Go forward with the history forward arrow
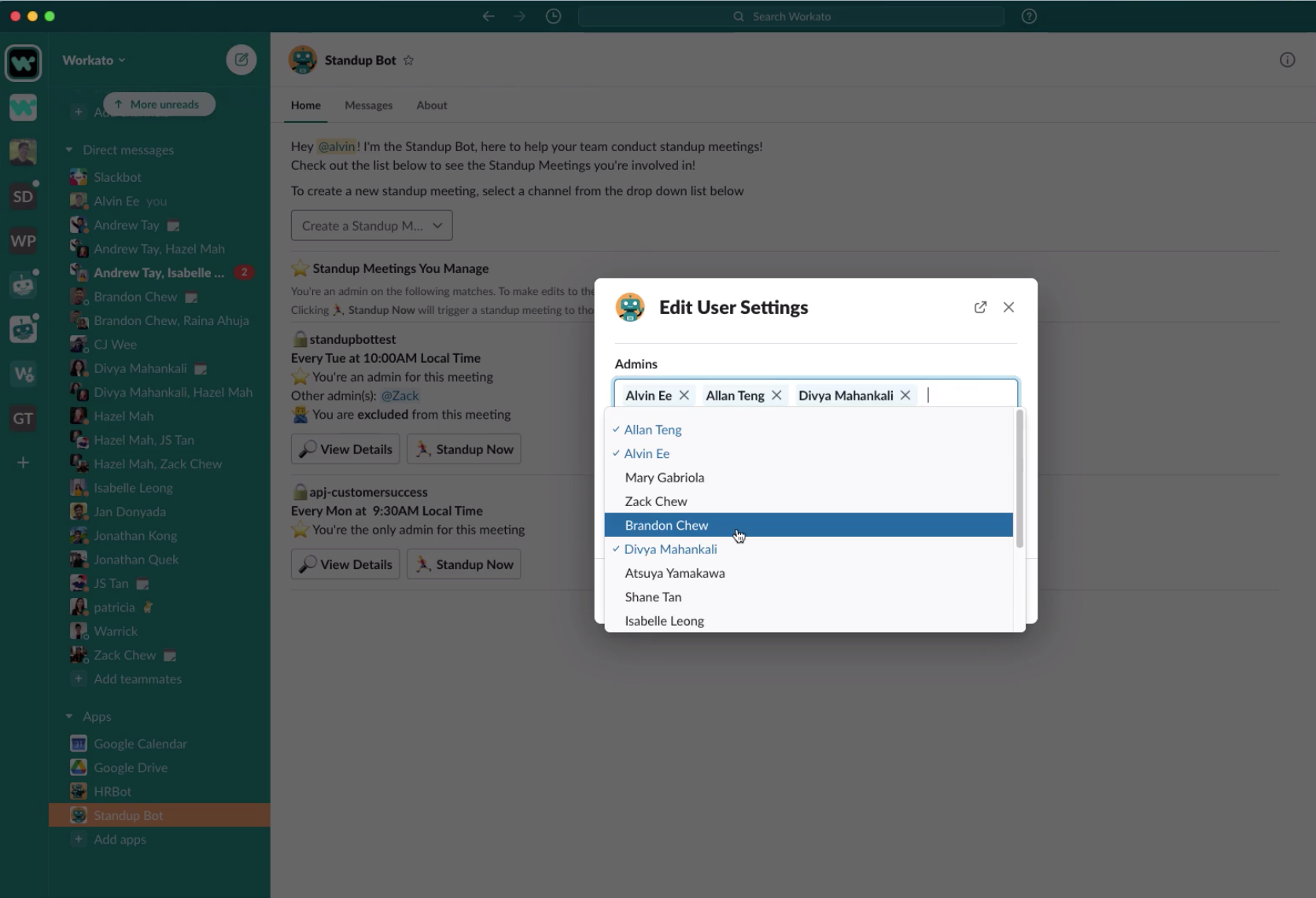1316x898 pixels. [519, 16]
